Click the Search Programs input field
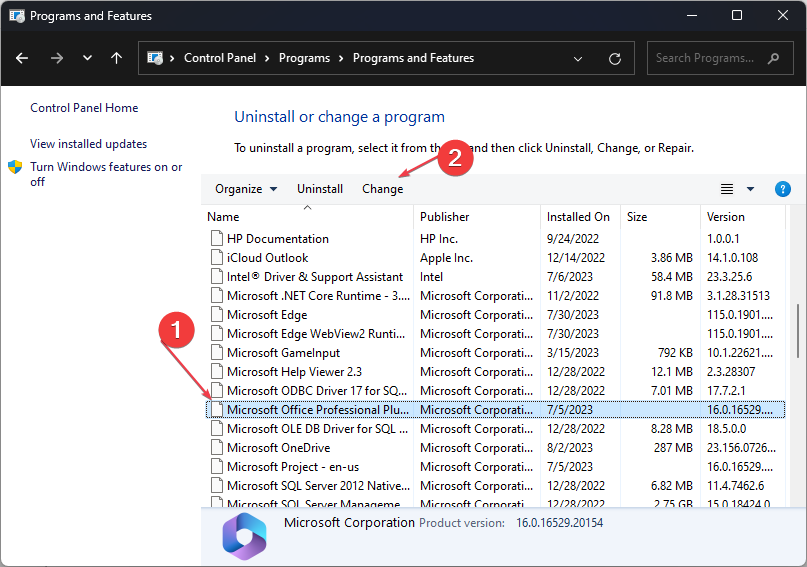This screenshot has height=567, width=807. tap(703, 58)
